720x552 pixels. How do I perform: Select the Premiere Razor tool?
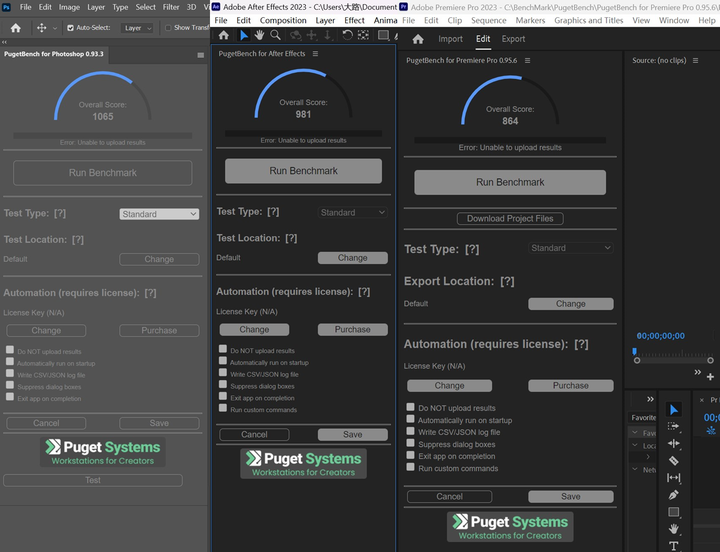click(674, 461)
